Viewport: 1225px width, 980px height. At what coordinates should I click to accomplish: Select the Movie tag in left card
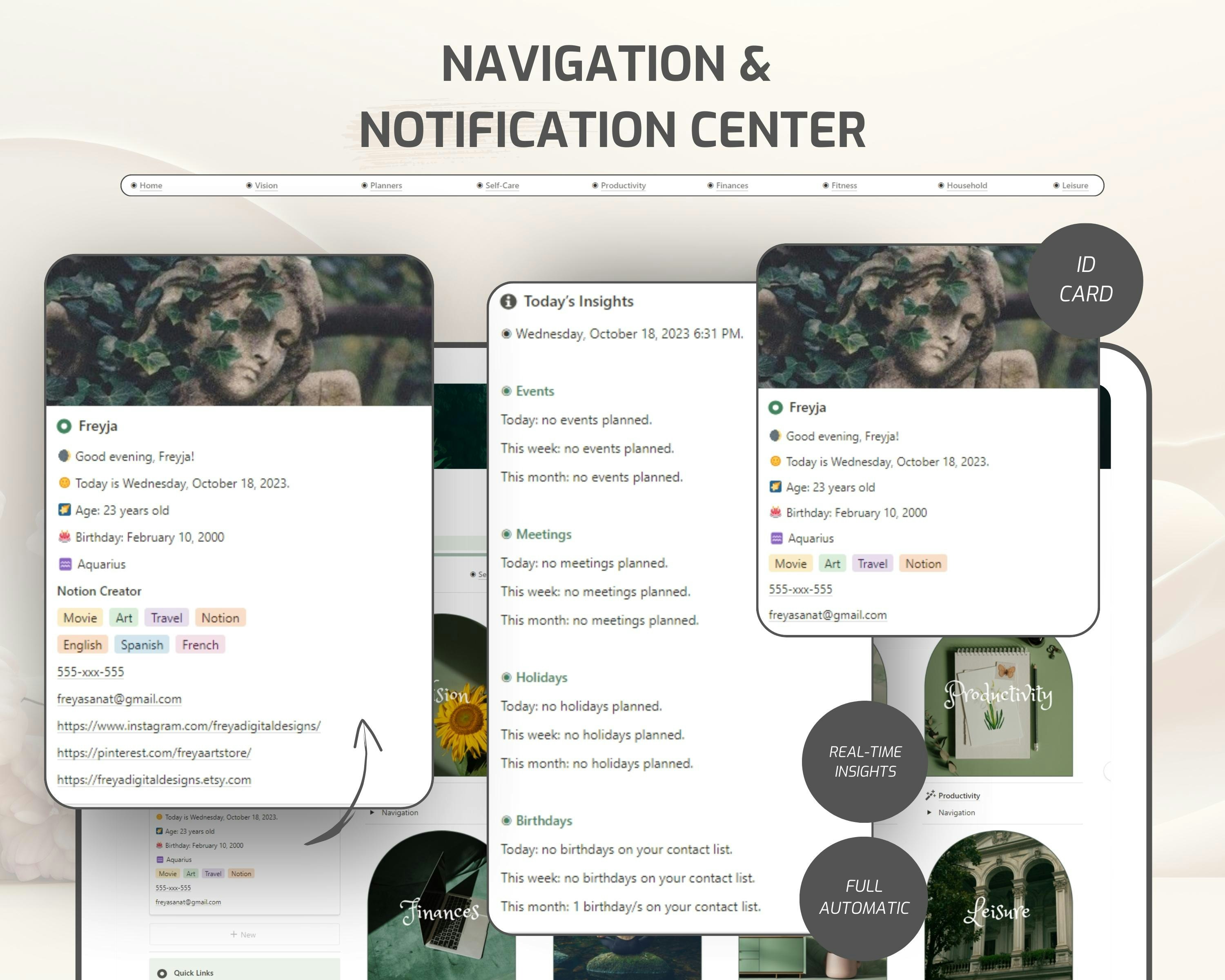[x=80, y=617]
